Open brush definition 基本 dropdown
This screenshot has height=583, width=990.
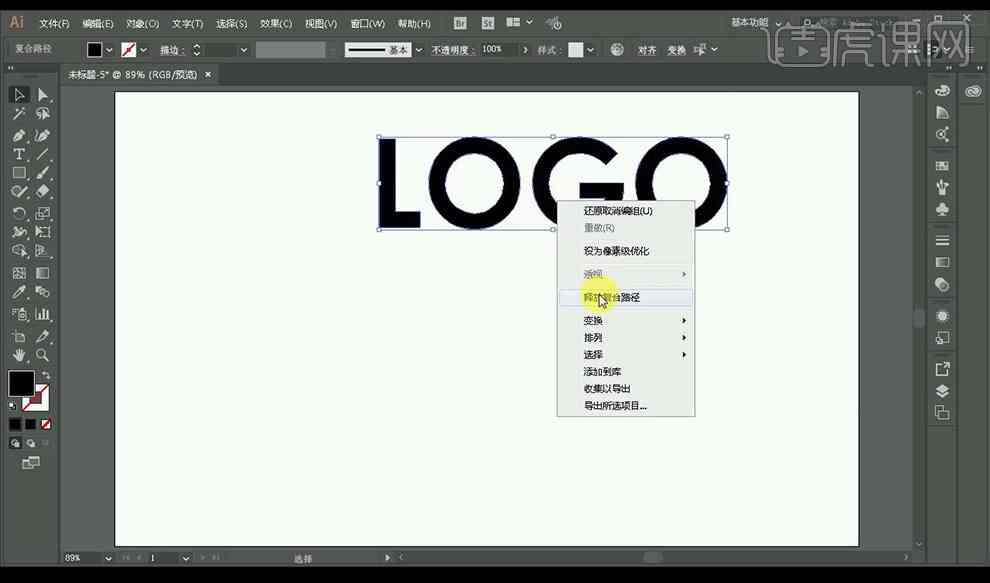419,50
